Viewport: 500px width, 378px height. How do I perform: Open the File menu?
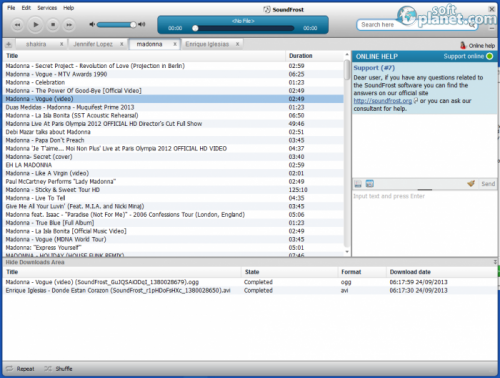point(11,8)
